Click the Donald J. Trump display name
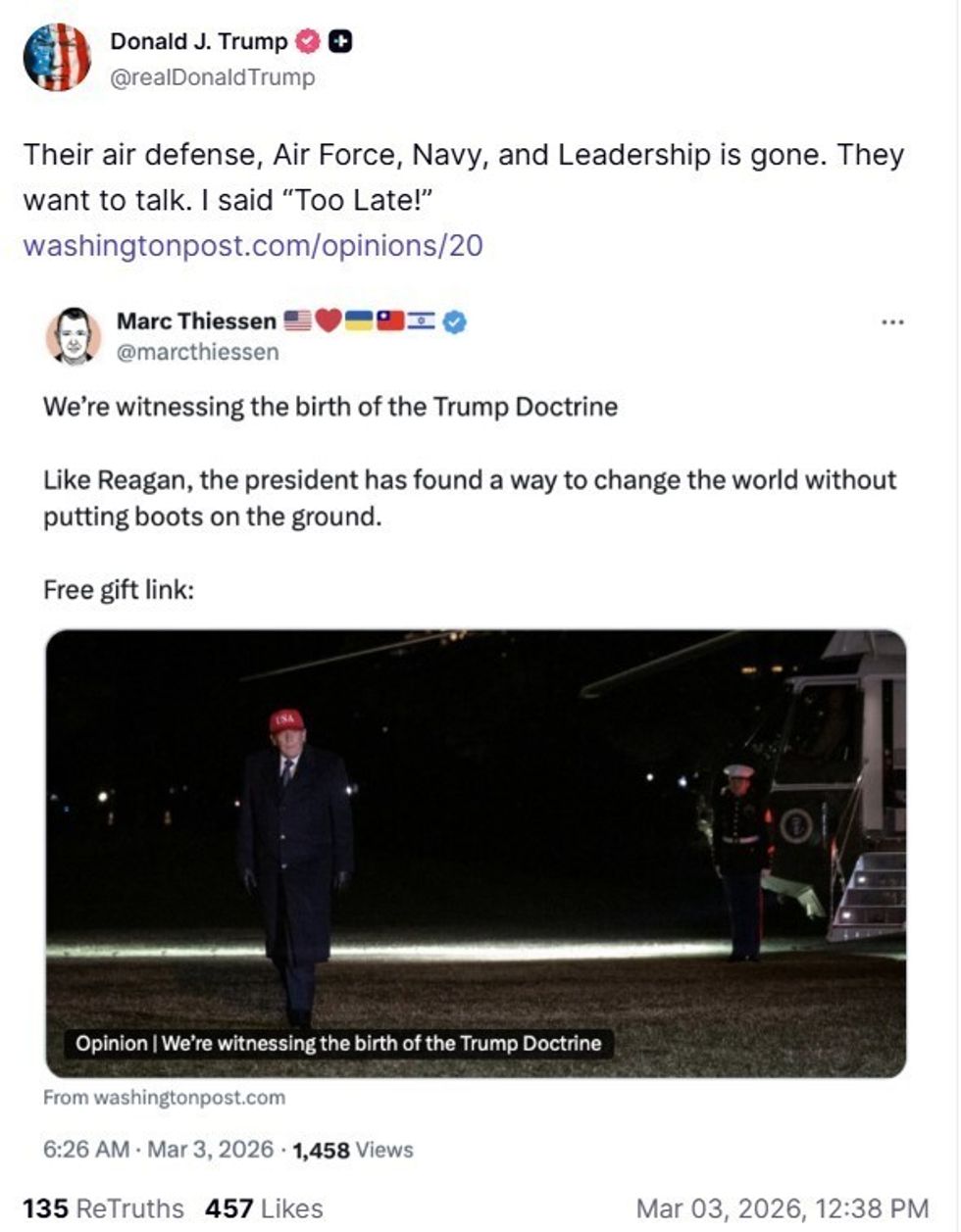 pyautogui.click(x=198, y=42)
